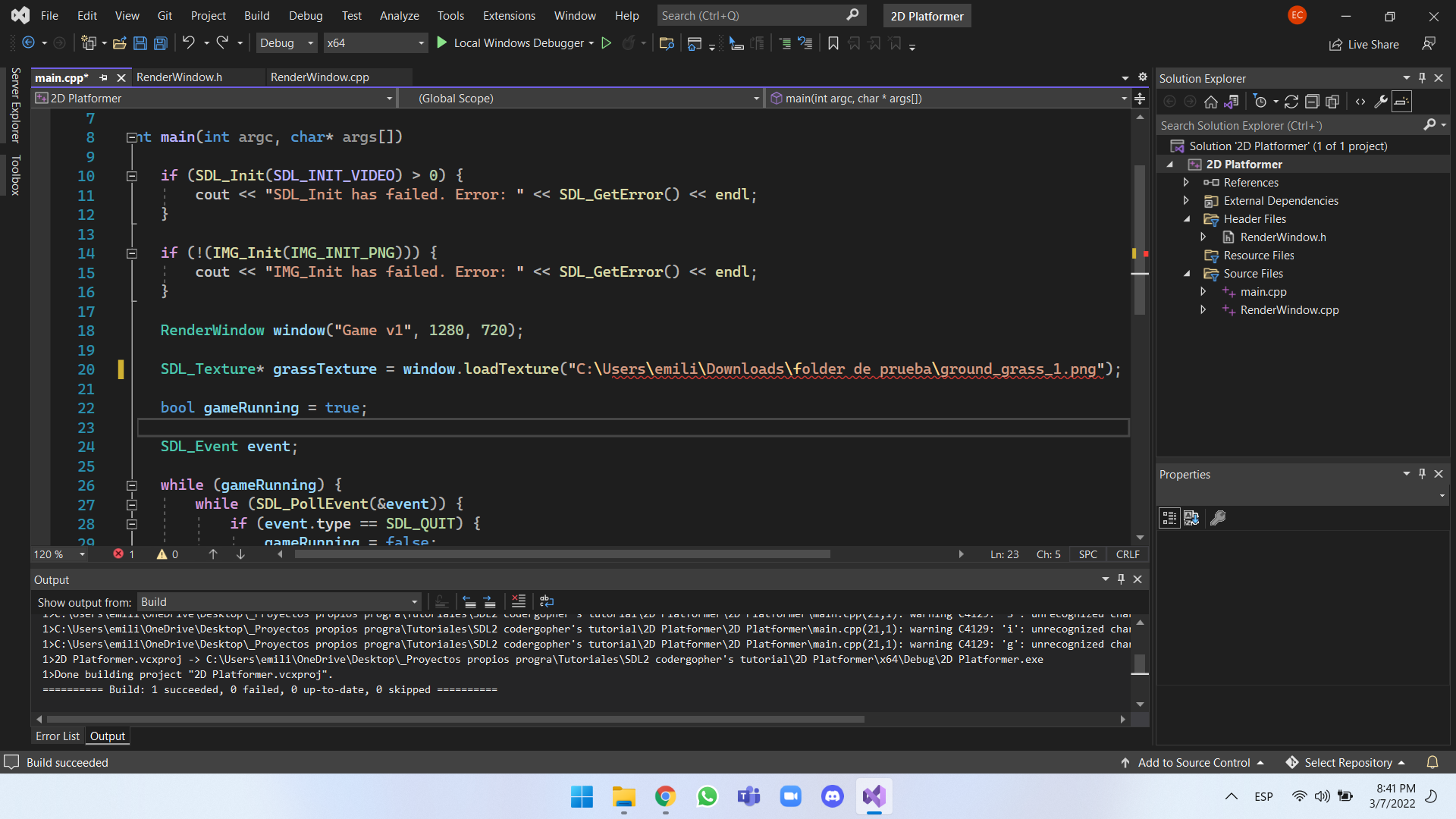1456x819 pixels.
Task: Toggle Categorized view in the Properties panel
Action: click(x=1169, y=518)
